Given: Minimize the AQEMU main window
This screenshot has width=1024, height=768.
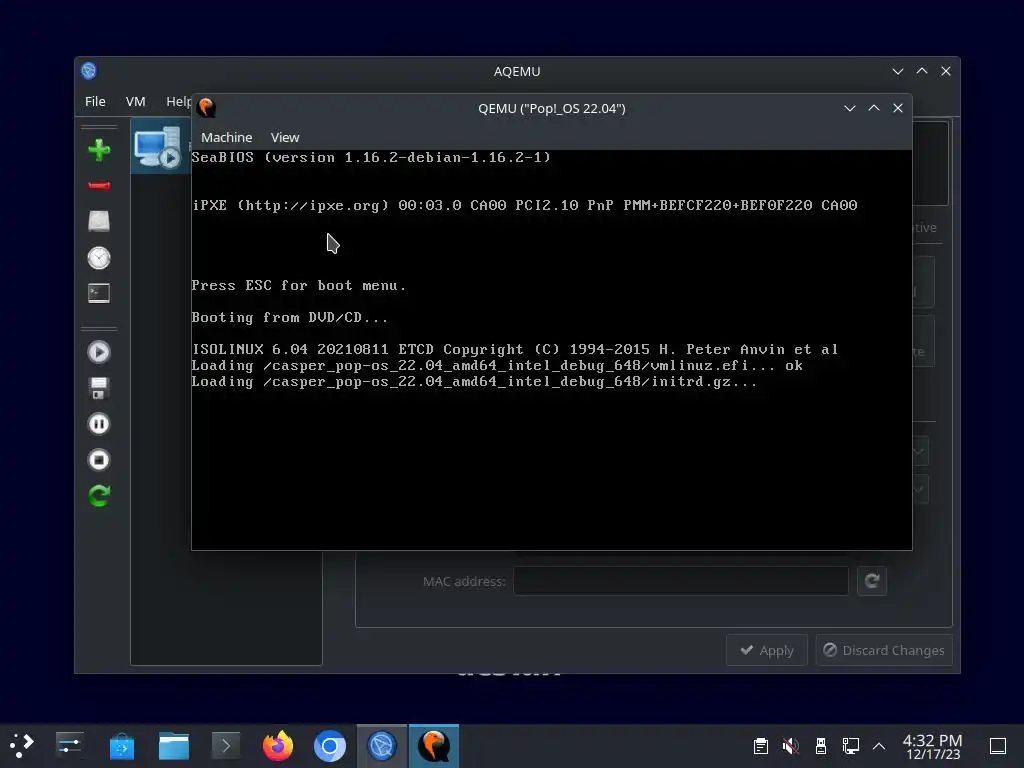Looking at the screenshot, I should [x=898, y=71].
